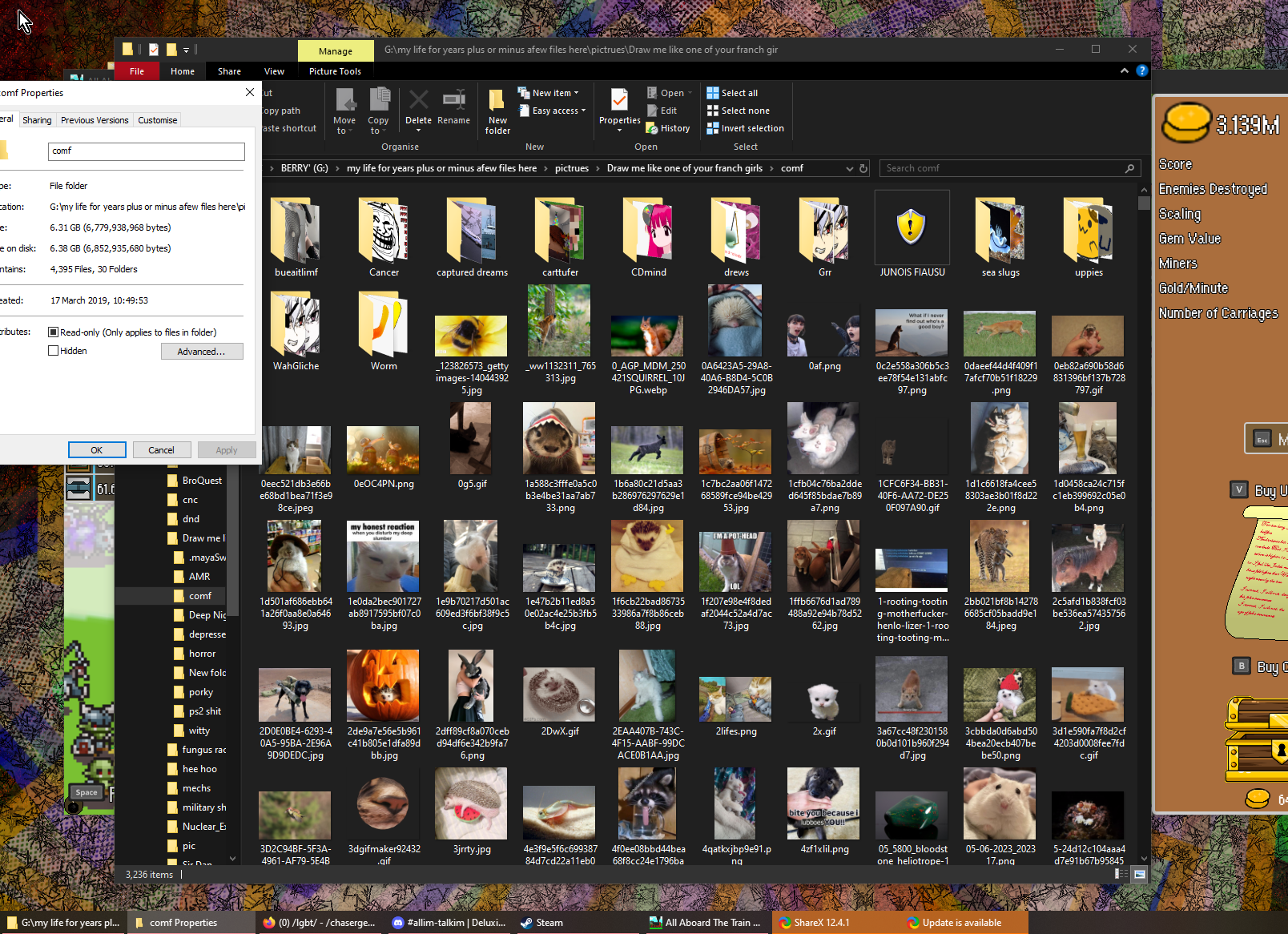Open Discord #allim-talkim taskbar item
1288x934 pixels.
point(449,923)
